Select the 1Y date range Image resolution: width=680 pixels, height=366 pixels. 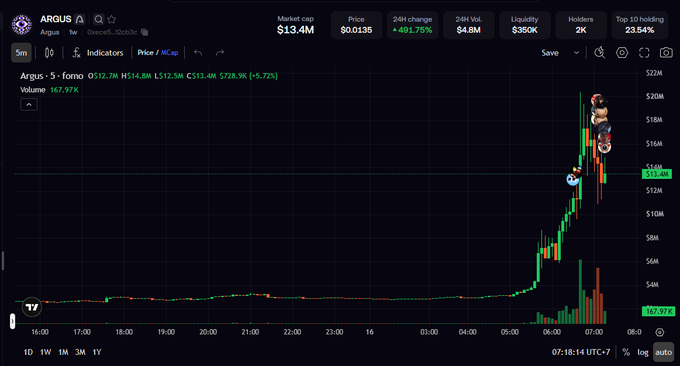(97, 352)
